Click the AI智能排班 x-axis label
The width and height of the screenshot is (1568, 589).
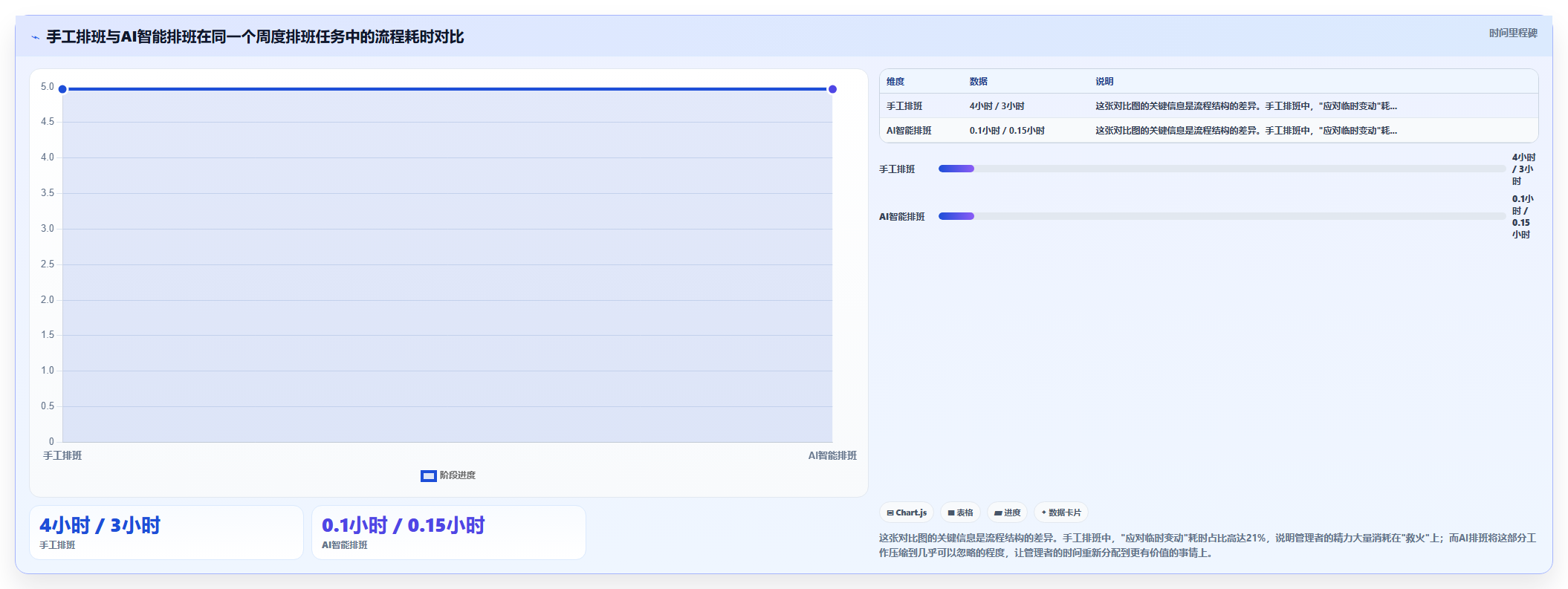click(832, 455)
